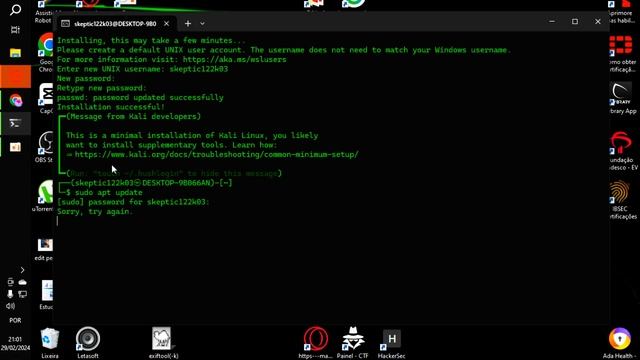Click '[sudo] password for skeptic122k03:' prompt
The height and width of the screenshot is (360, 640).
(133, 202)
